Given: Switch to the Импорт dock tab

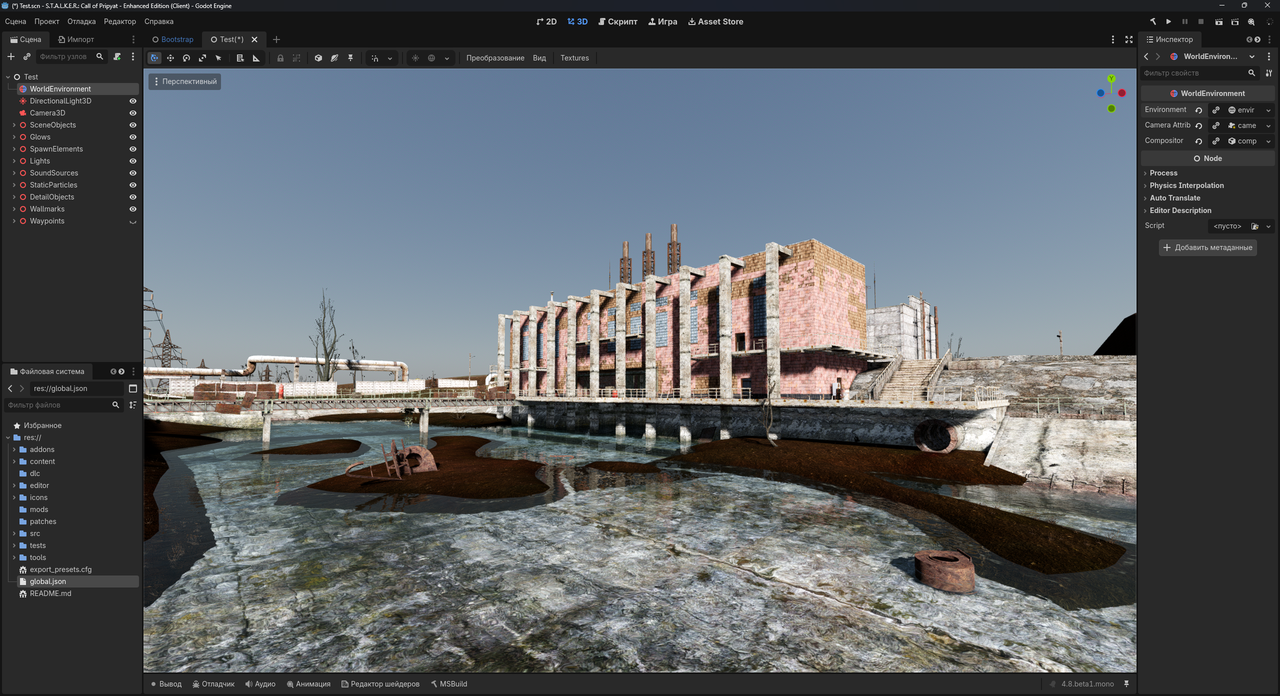Looking at the screenshot, I should [75, 40].
